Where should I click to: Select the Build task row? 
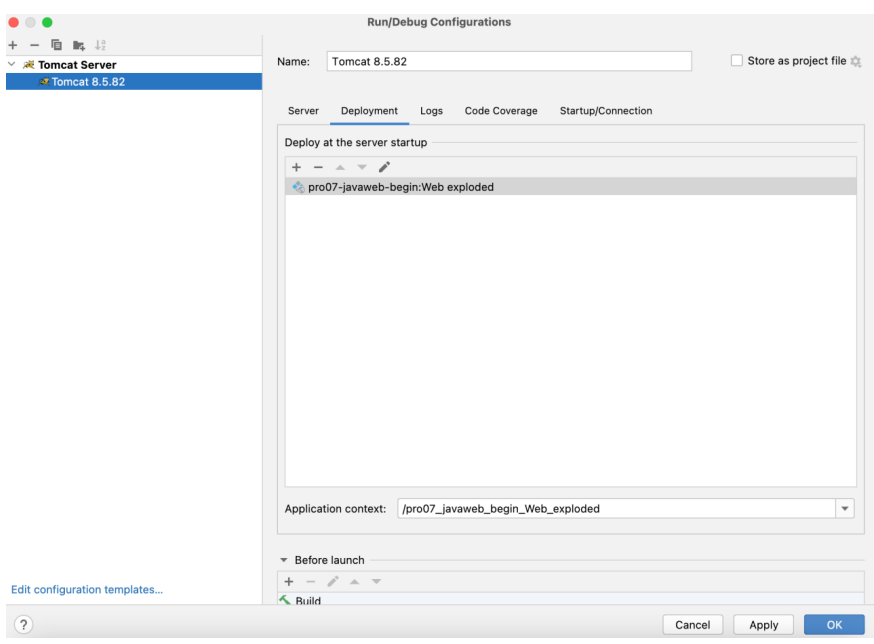tap(571, 599)
